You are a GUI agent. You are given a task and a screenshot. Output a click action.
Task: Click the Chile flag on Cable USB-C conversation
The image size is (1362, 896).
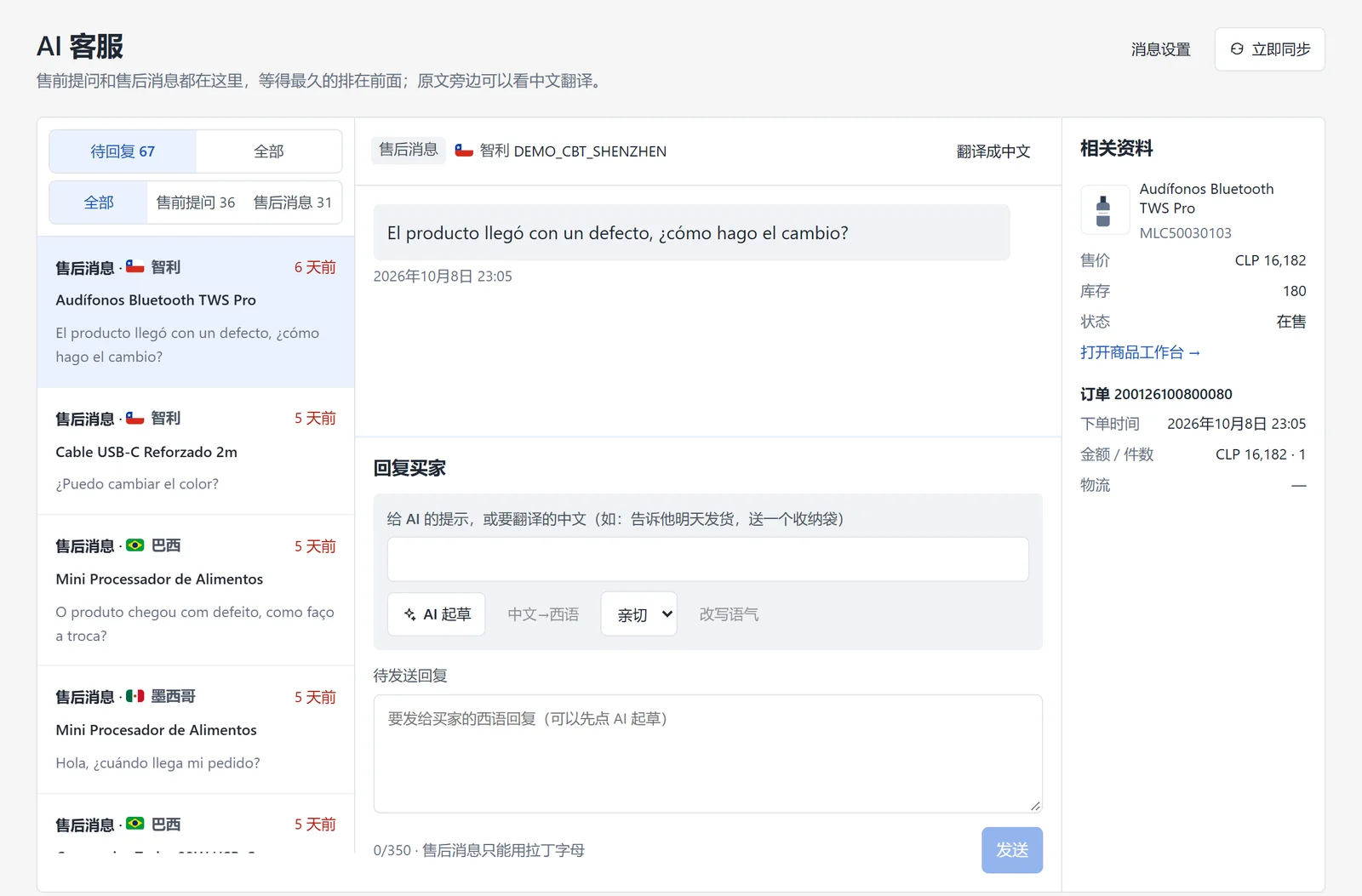point(135,418)
